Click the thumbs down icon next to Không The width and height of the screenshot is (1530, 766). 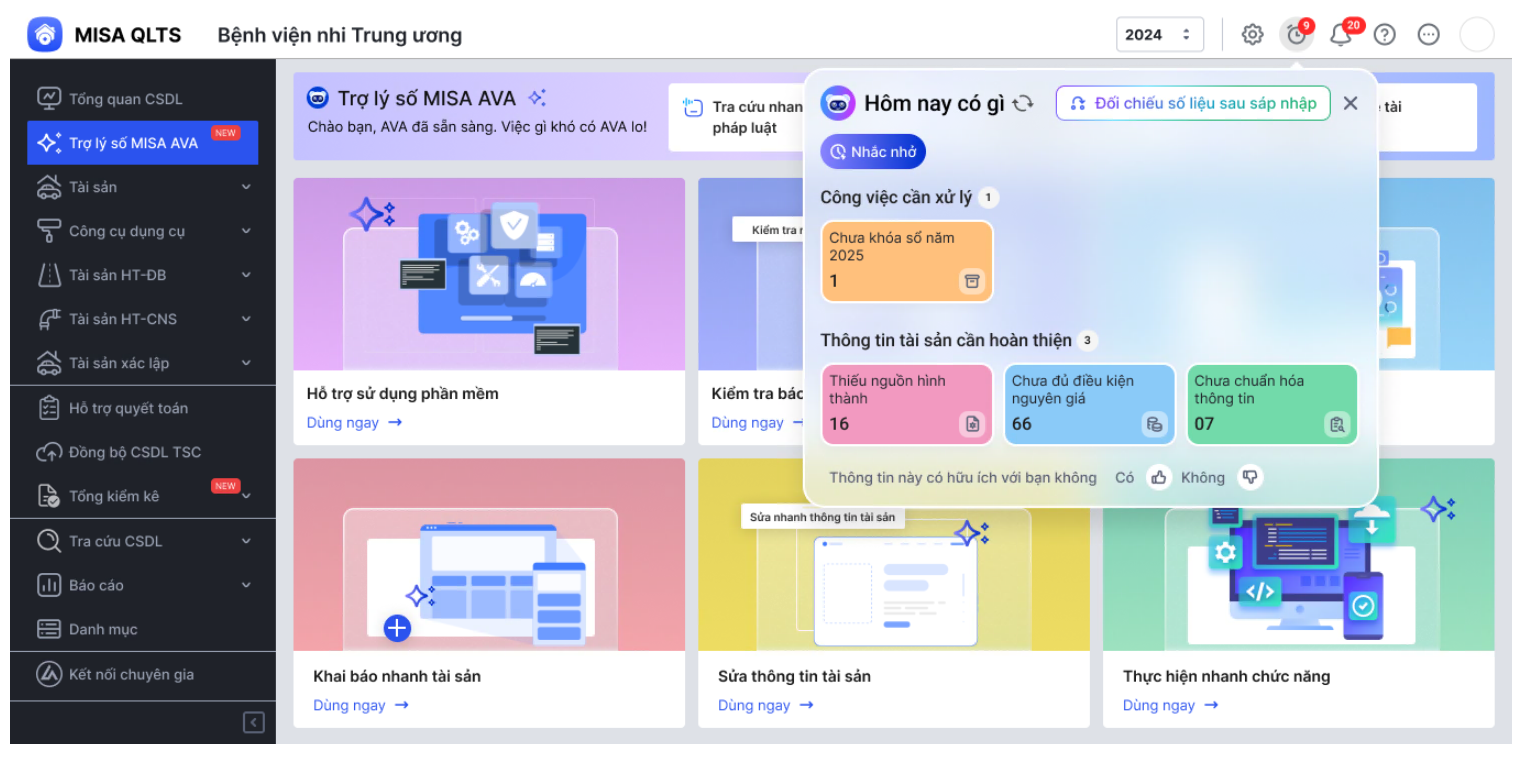1249,477
